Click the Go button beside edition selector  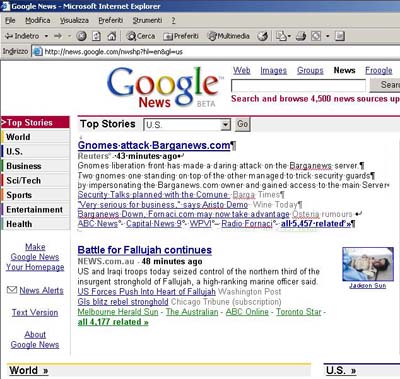coord(242,124)
